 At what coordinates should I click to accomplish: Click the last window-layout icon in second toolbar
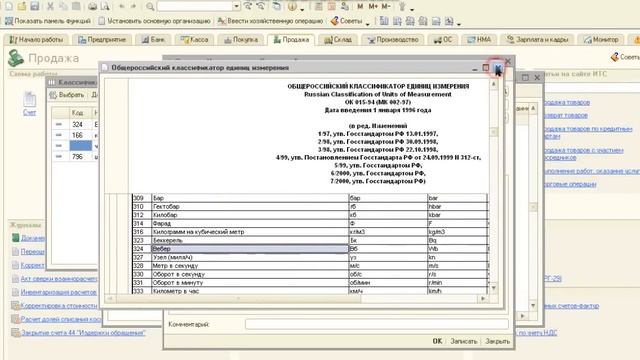[449, 21]
